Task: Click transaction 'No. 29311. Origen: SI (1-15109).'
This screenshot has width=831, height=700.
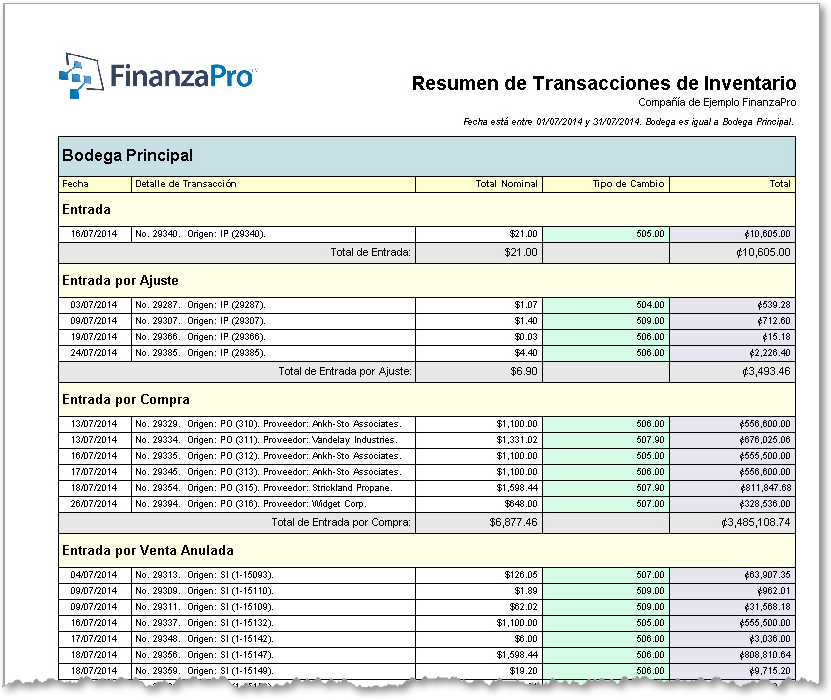Action: (x=204, y=607)
